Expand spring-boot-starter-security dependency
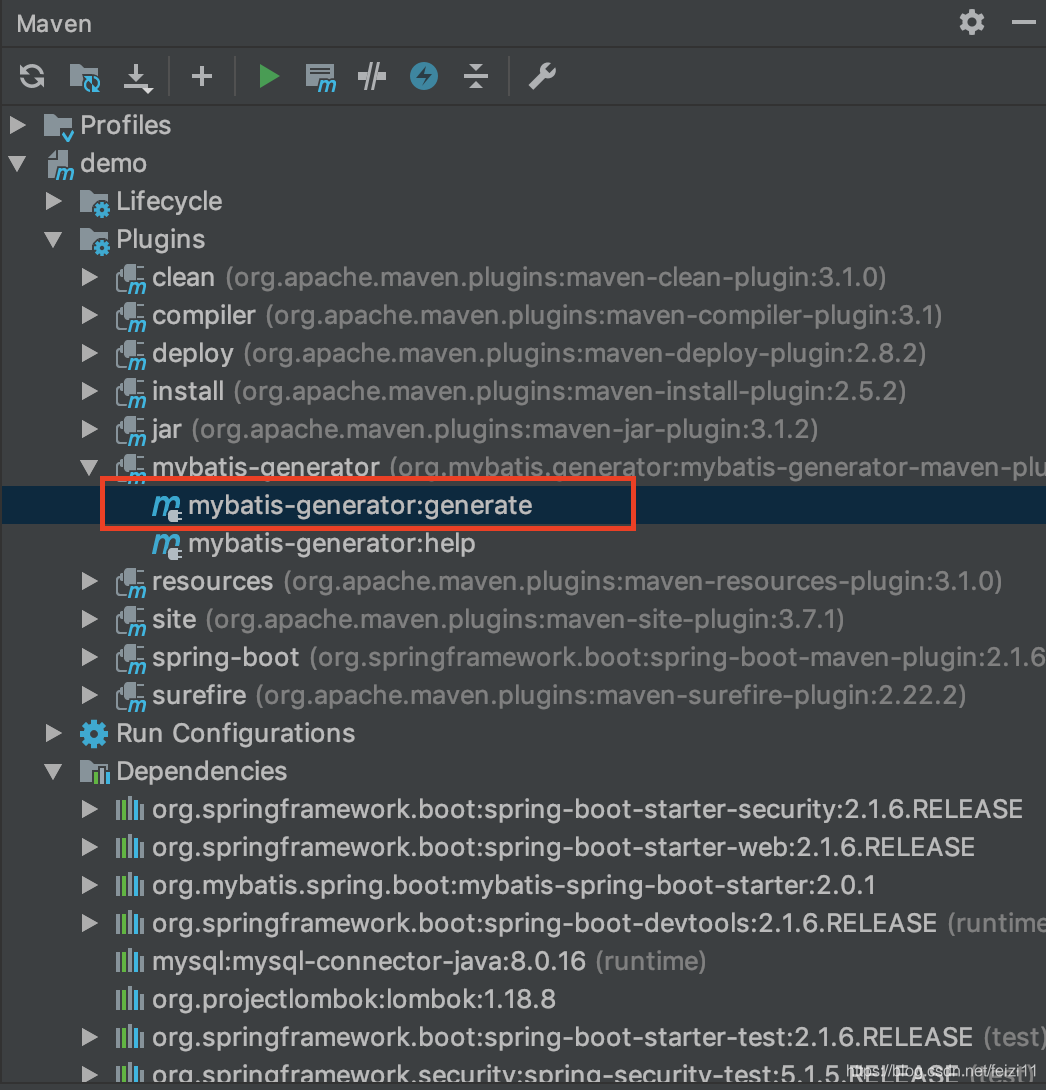 click(90, 808)
